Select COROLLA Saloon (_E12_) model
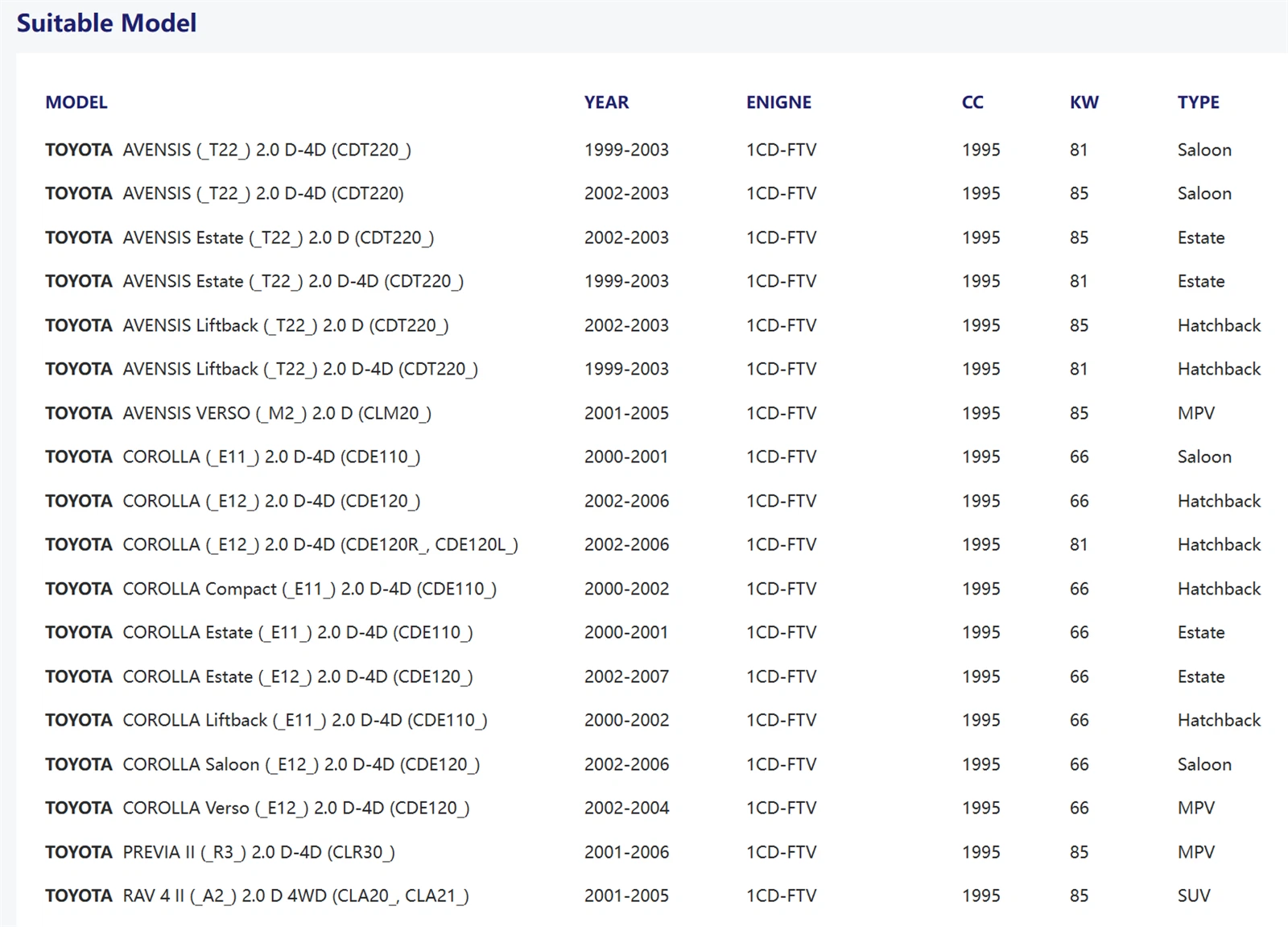 pos(262,764)
